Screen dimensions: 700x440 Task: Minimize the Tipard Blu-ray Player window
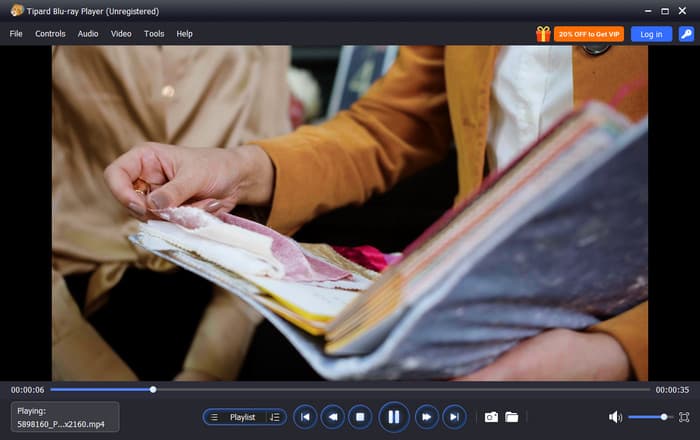[648, 11]
